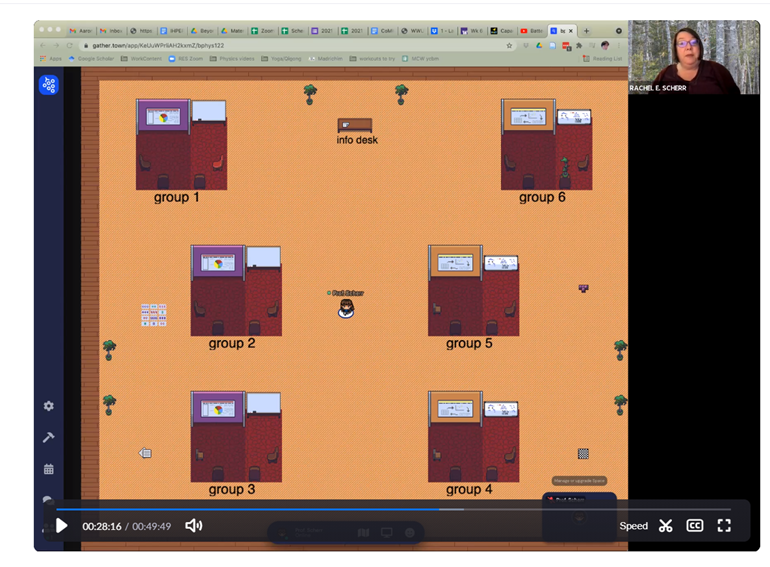Switch to the Capo tab
Screen dimensions: 770x567
[x=502, y=30]
